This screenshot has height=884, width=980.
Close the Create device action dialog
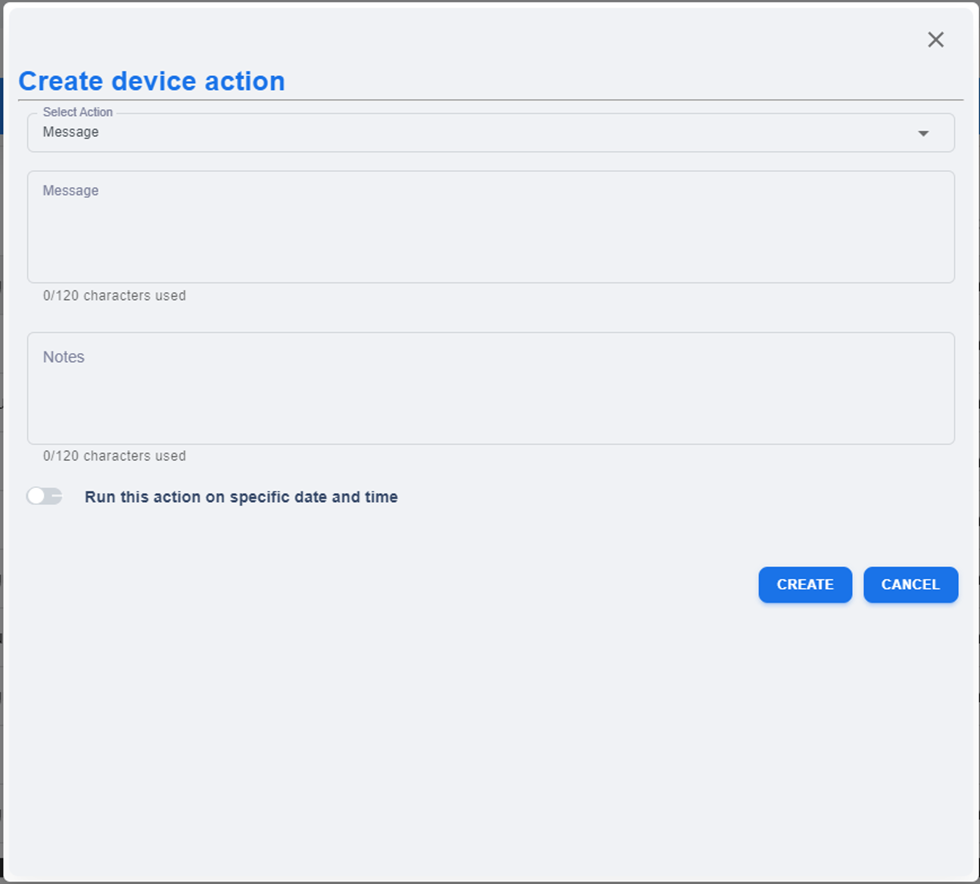(935, 40)
